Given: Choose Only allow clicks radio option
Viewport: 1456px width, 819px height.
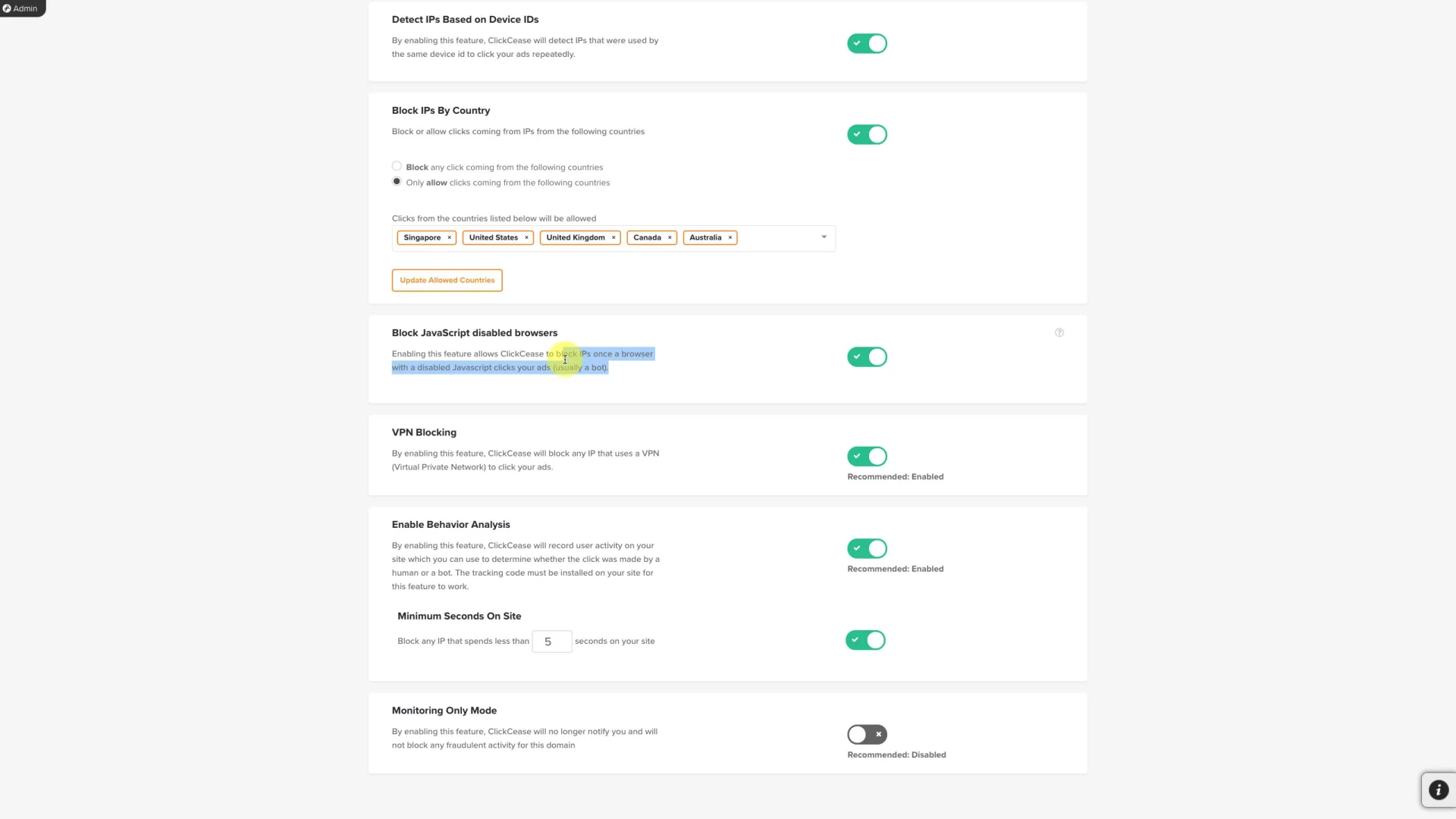Looking at the screenshot, I should 397,182.
